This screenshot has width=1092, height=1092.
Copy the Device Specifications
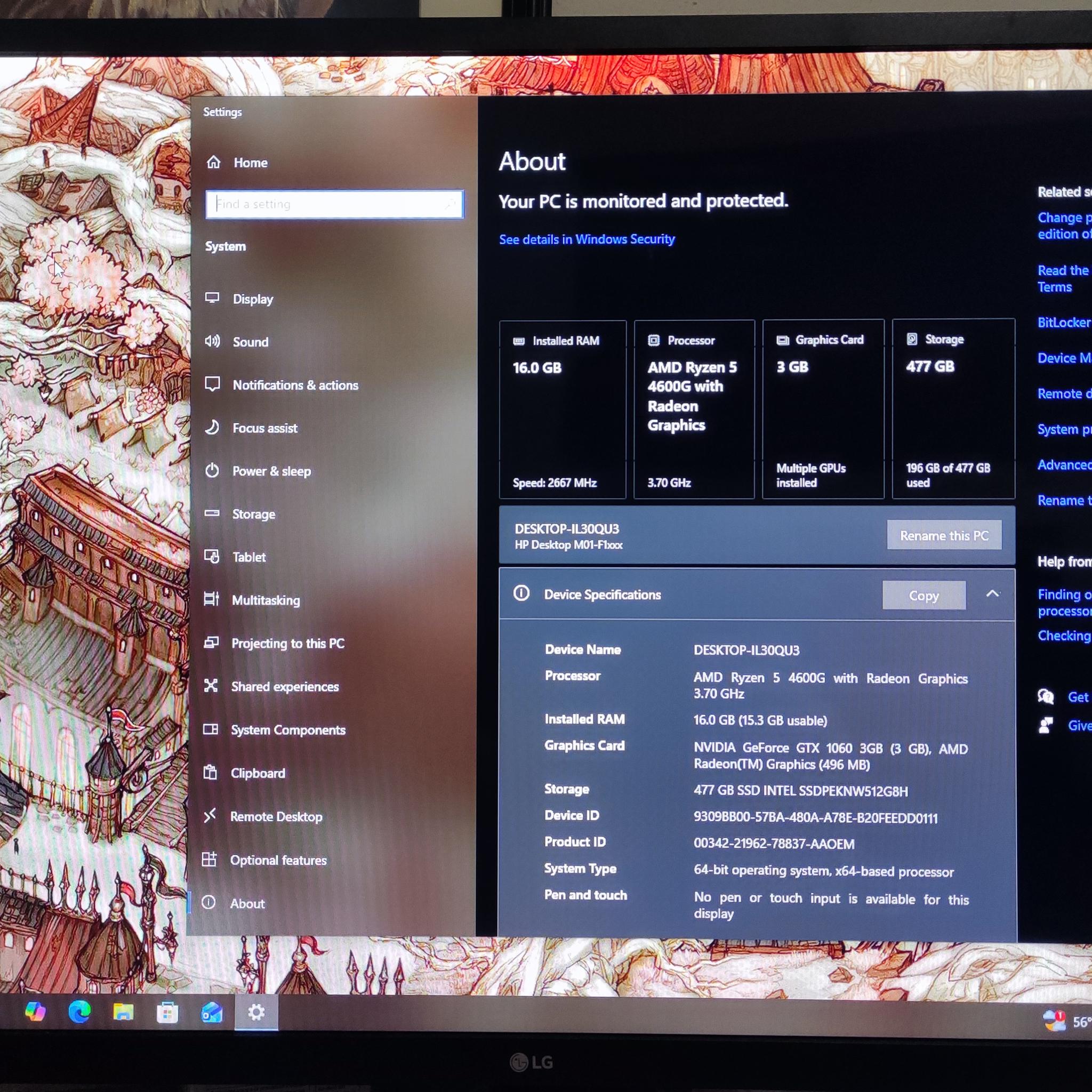point(924,595)
